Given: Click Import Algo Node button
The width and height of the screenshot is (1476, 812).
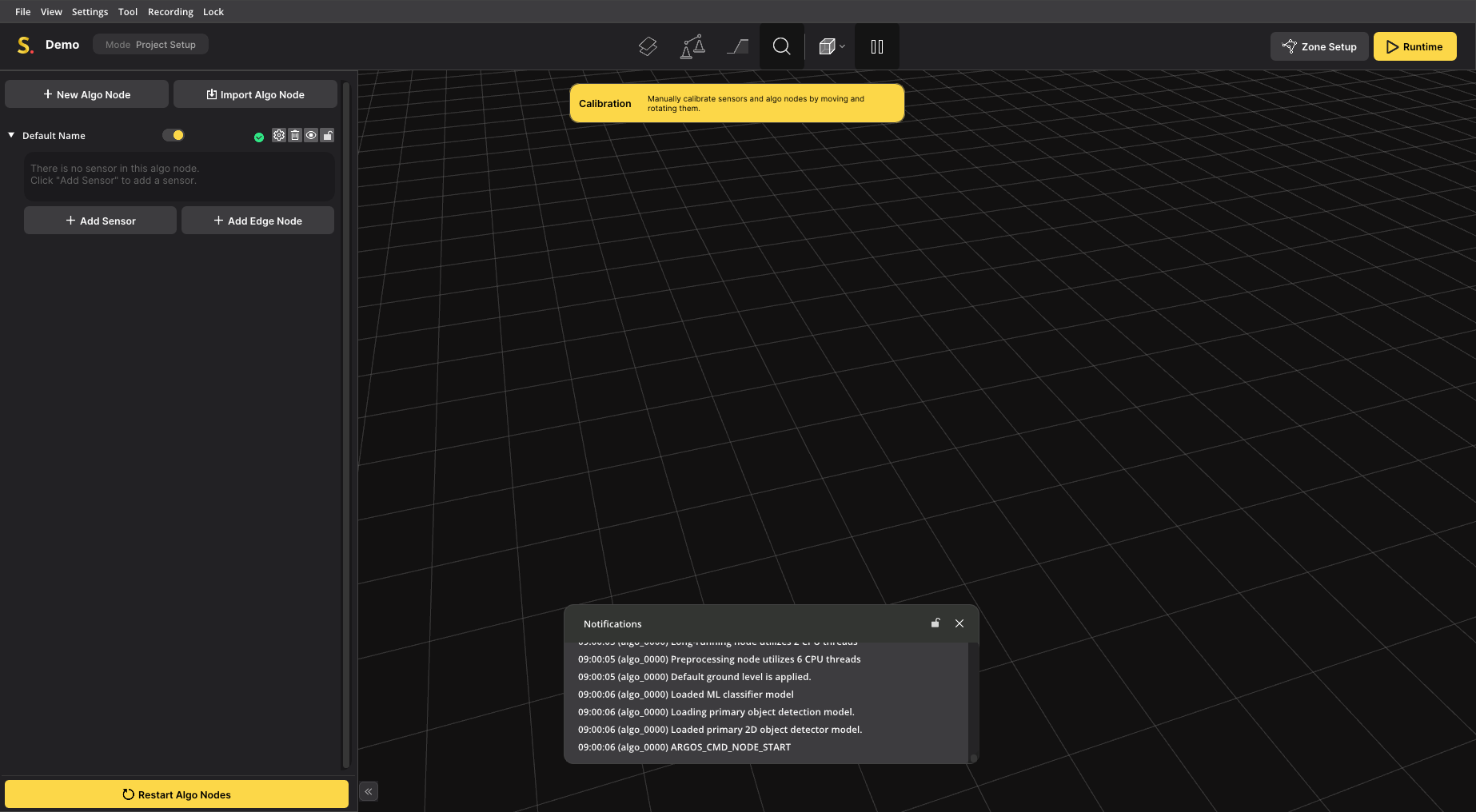Looking at the screenshot, I should pos(255,94).
